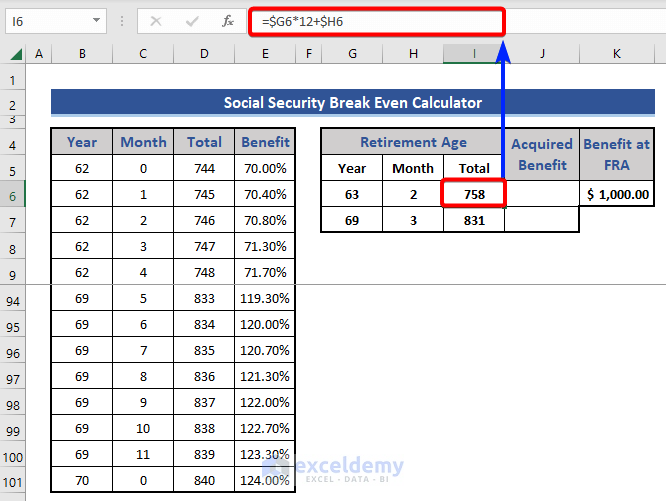Image resolution: width=666 pixels, height=501 pixels.
Task: Select total cell 836
Action: click(x=204, y=376)
